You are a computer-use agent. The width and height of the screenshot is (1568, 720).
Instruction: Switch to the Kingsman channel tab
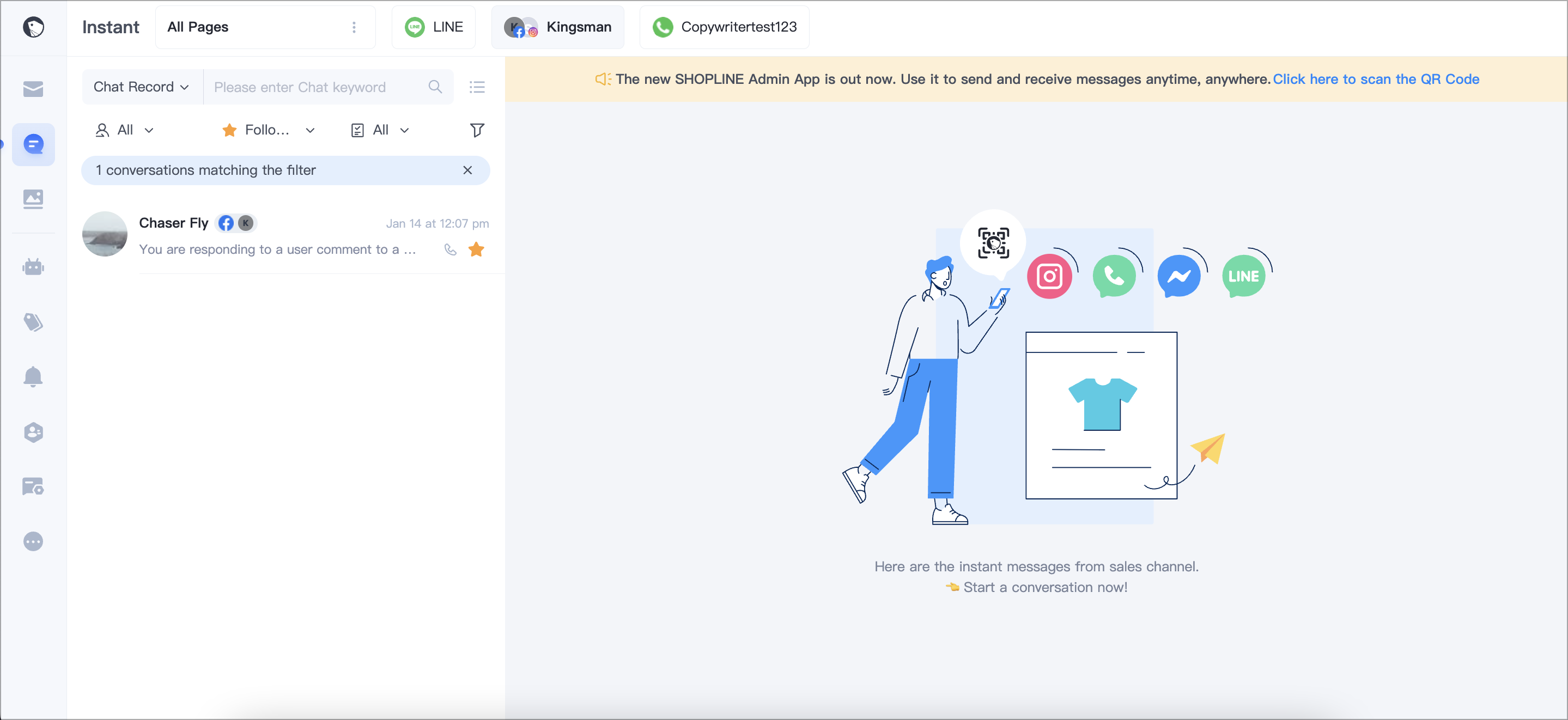[557, 27]
